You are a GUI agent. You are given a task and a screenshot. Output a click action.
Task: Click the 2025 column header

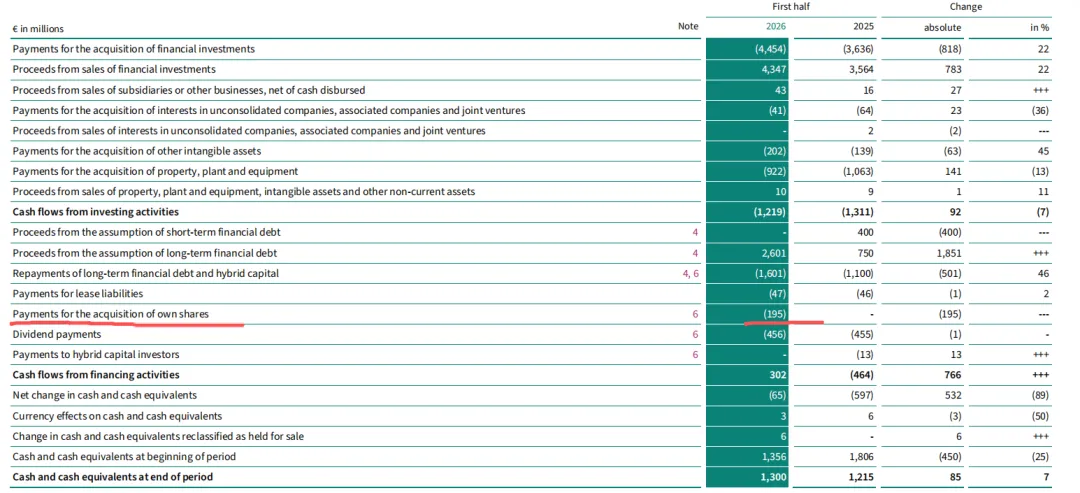864,27
